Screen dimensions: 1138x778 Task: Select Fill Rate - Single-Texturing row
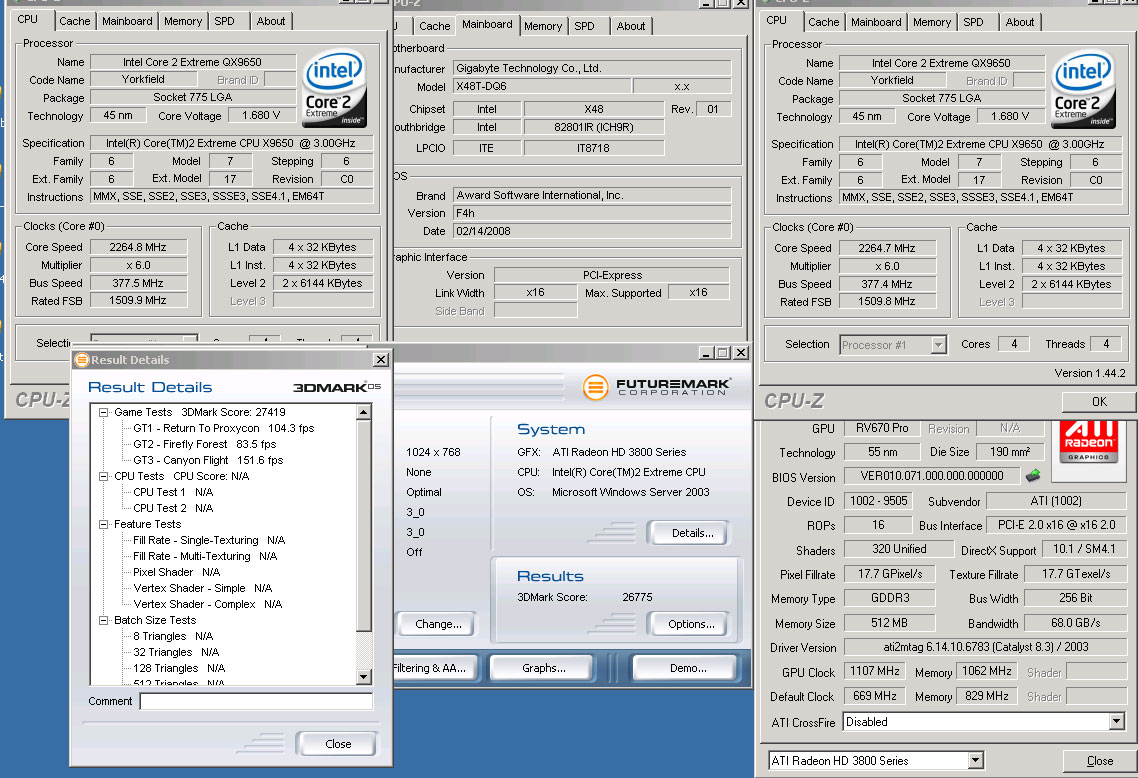tap(209, 540)
